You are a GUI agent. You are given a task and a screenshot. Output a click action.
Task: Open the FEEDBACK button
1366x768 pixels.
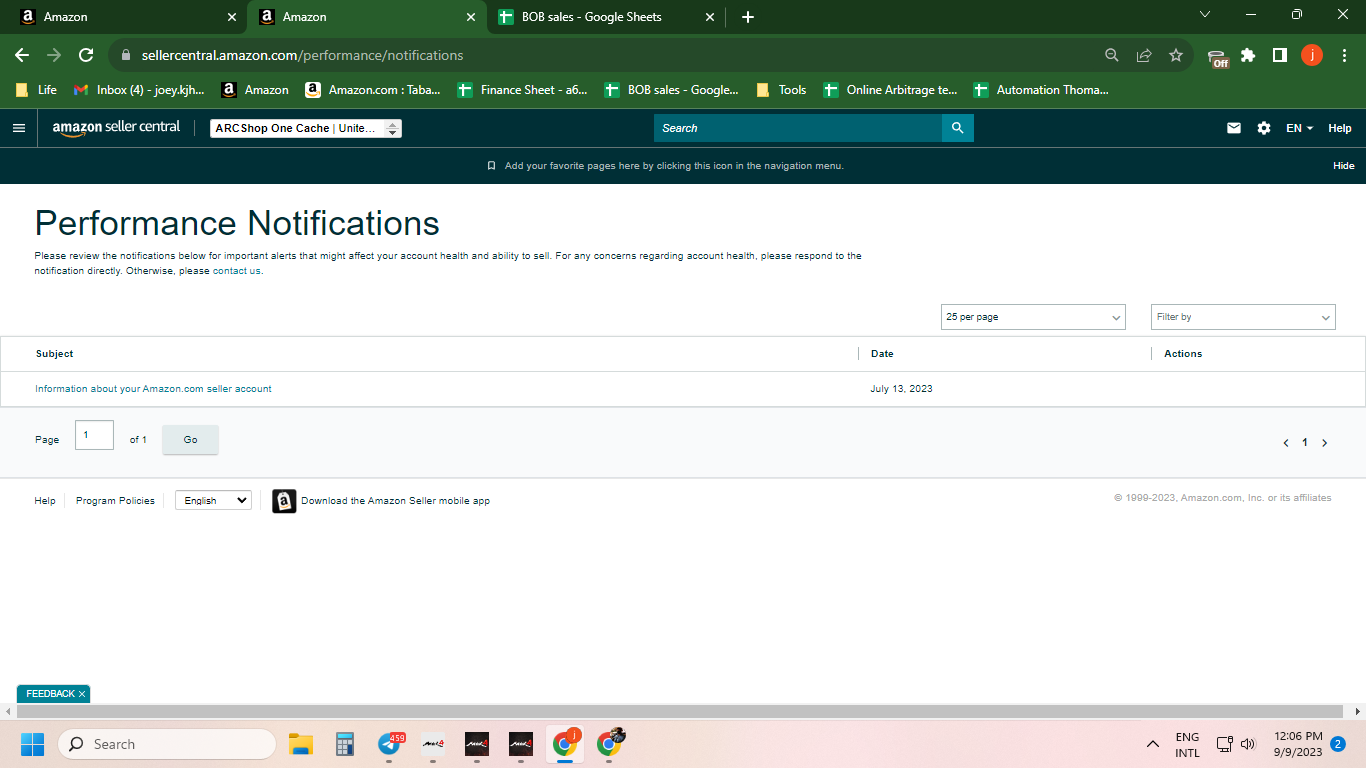click(x=50, y=694)
